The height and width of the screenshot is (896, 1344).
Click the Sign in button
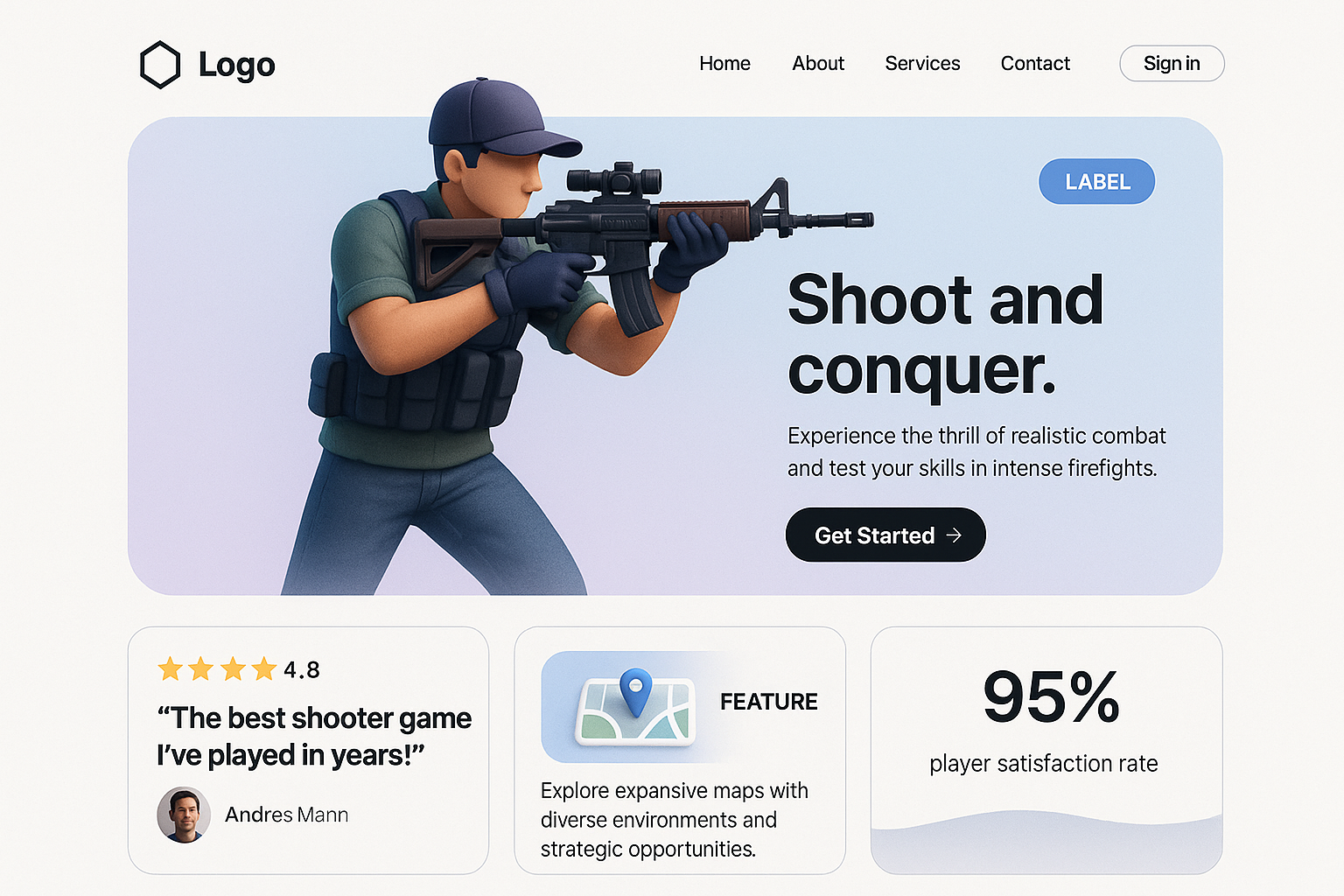click(x=1172, y=63)
